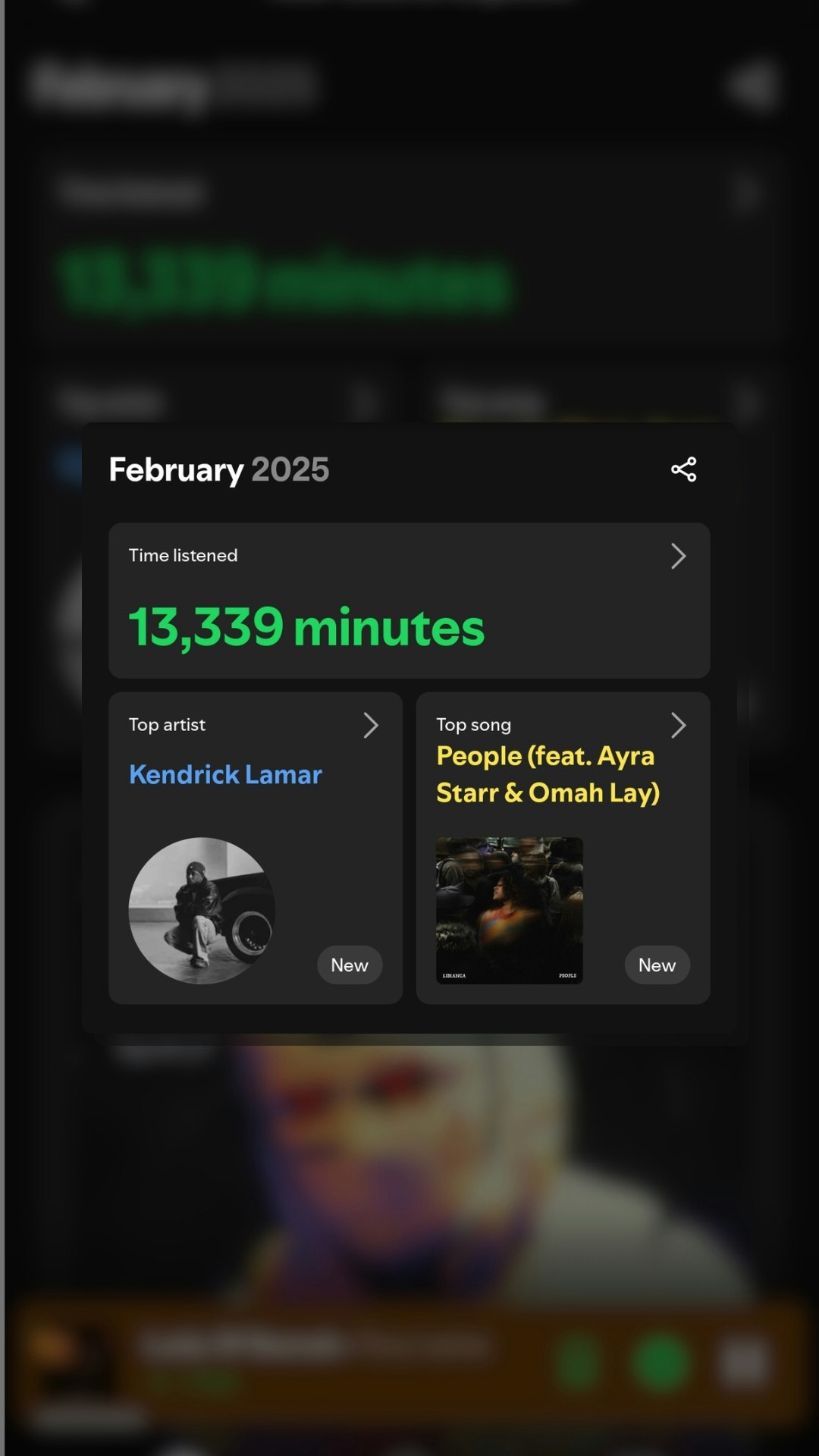The image size is (819, 1456).
Task: Open blurred now-playing album thumbnail
Action: [x=72, y=1363]
